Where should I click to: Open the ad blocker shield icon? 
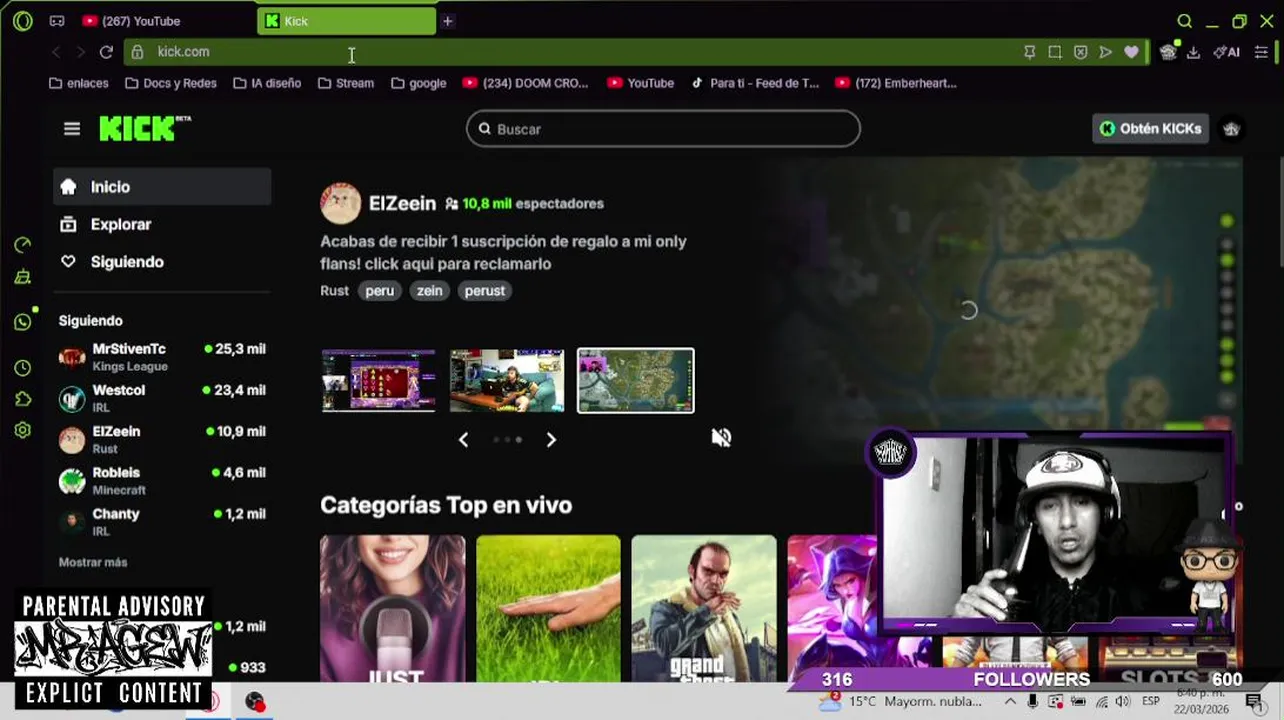(x=1080, y=52)
